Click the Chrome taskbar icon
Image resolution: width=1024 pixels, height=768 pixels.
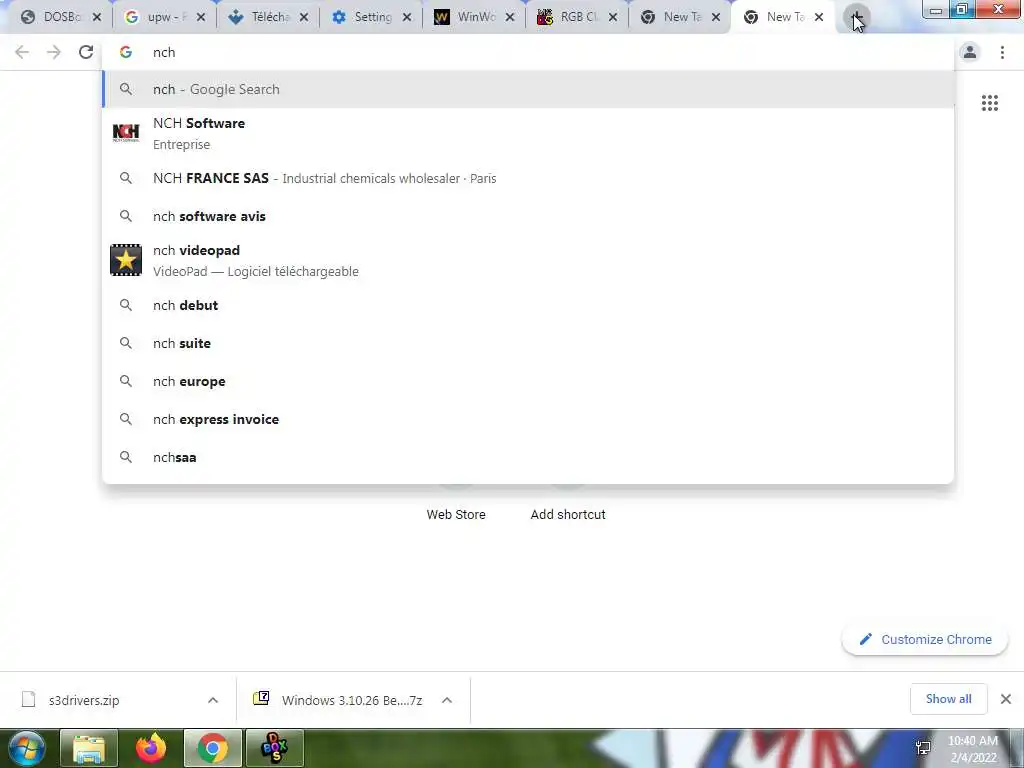[212, 748]
